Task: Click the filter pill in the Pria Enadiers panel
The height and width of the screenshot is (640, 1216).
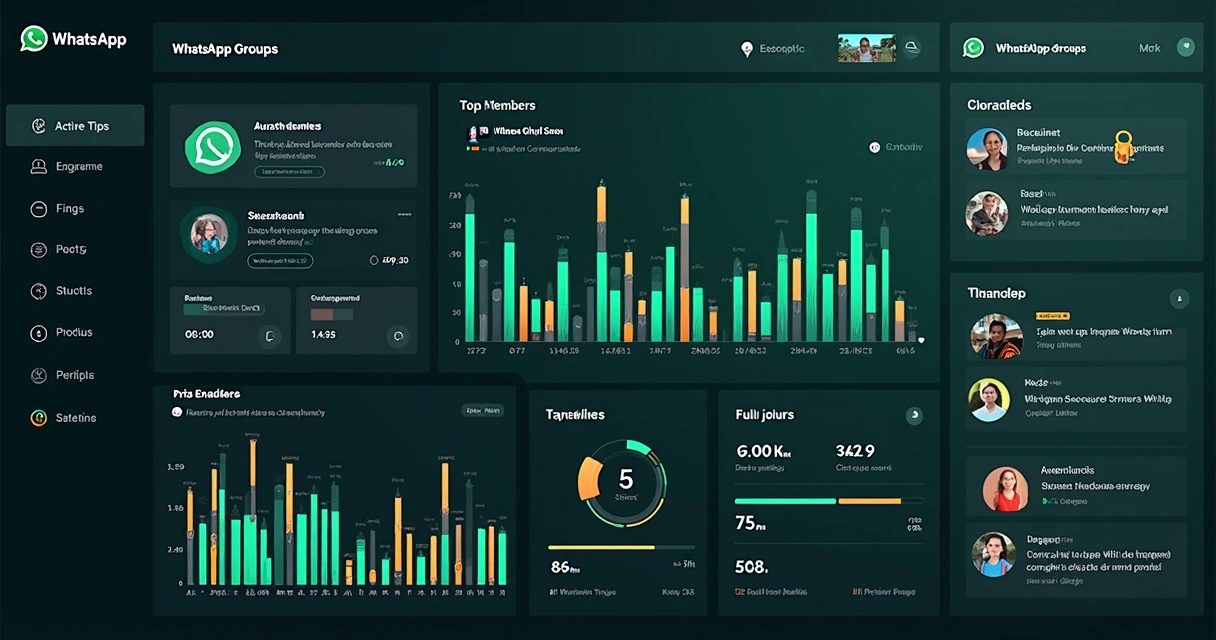Action: (484, 410)
